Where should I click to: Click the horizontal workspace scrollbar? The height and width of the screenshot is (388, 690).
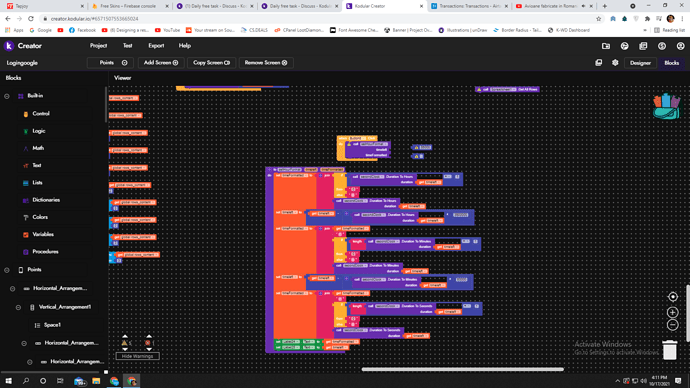(462, 369)
